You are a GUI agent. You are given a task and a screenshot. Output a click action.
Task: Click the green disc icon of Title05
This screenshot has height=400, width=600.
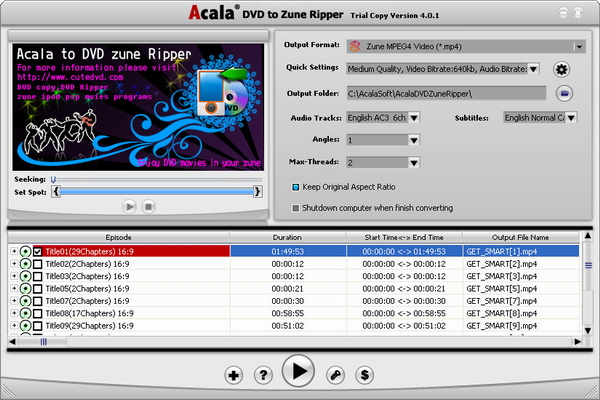25,289
